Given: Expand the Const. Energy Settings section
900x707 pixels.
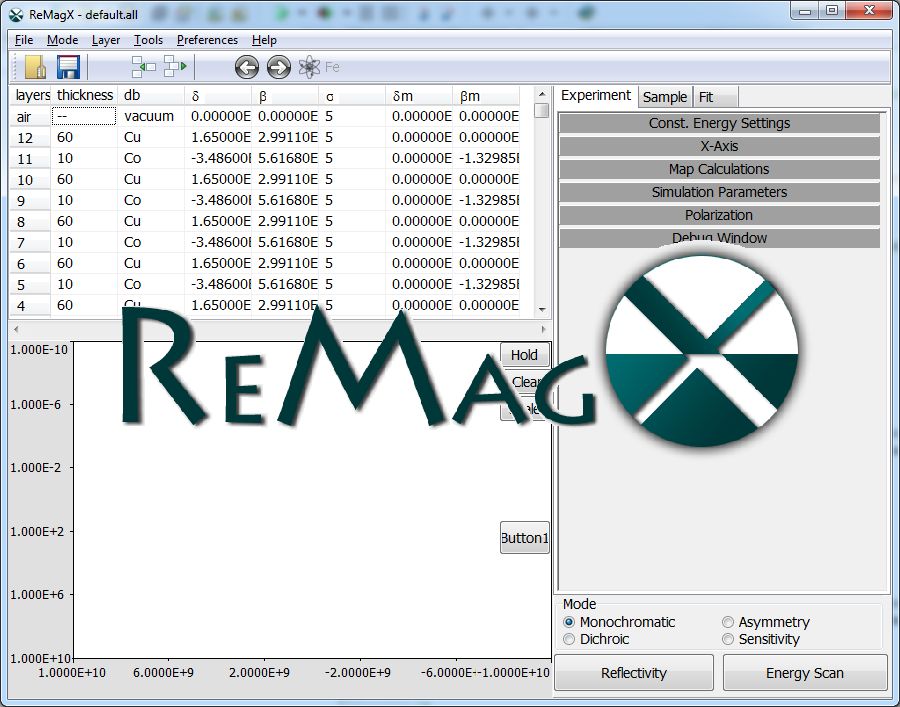Looking at the screenshot, I should click(719, 123).
